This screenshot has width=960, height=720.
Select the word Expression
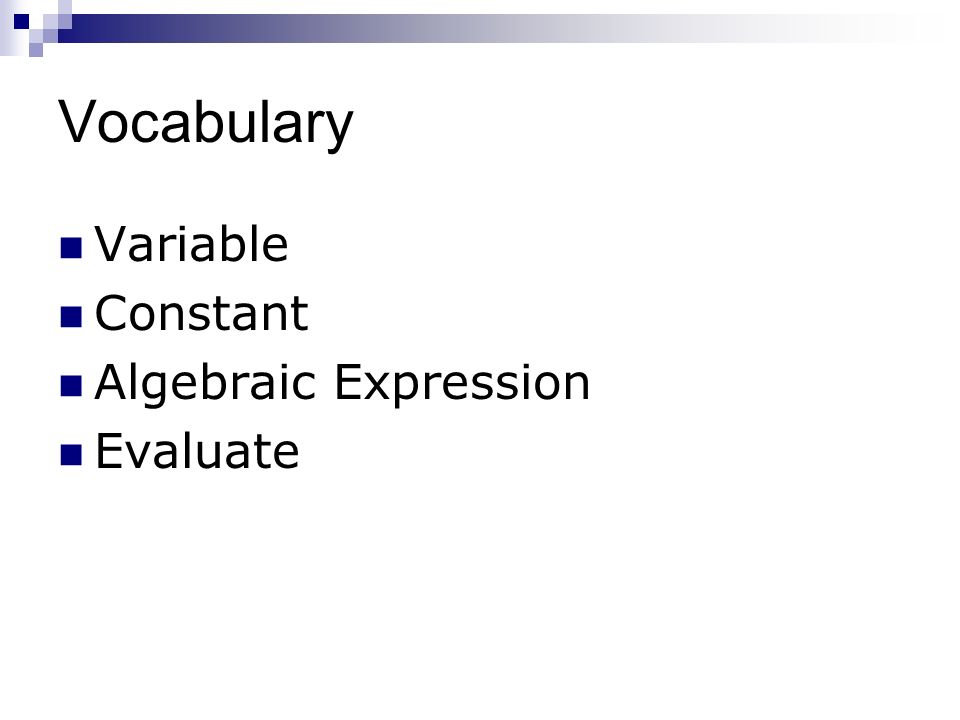(462, 384)
